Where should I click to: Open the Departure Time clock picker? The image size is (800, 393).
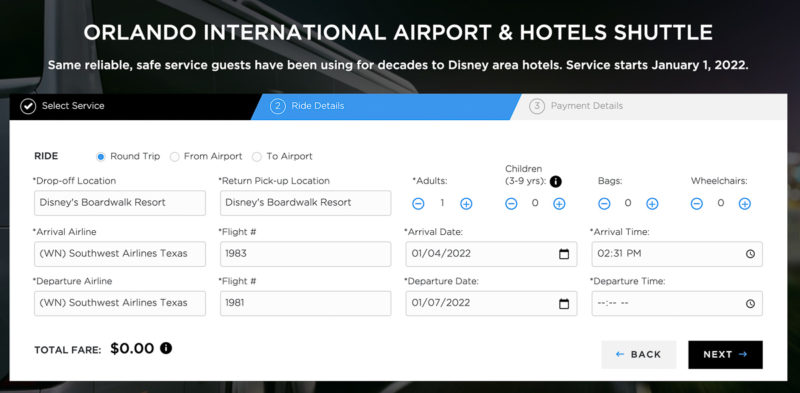tap(750, 304)
